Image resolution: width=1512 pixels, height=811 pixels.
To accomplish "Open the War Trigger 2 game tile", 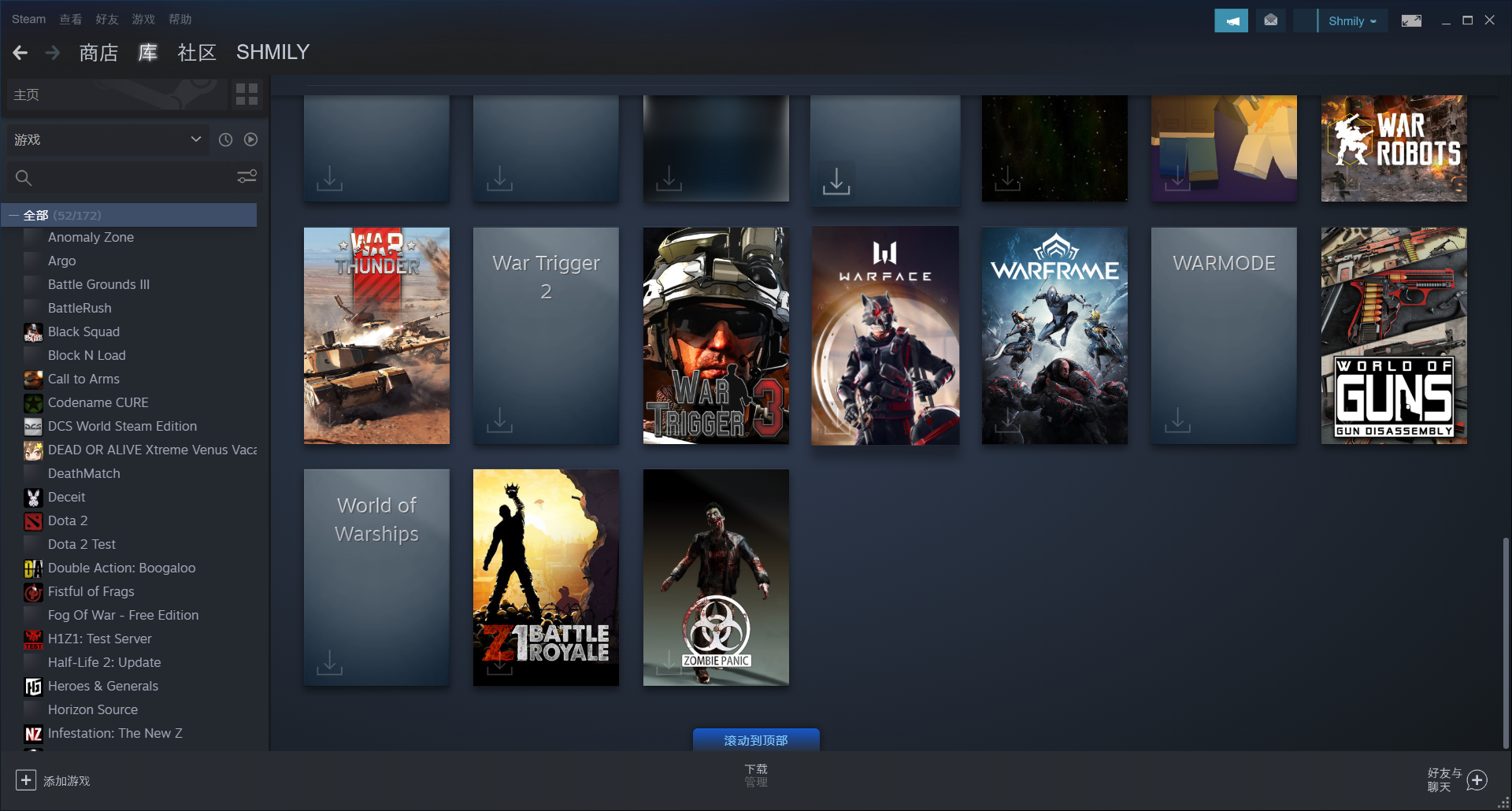I will point(546,335).
